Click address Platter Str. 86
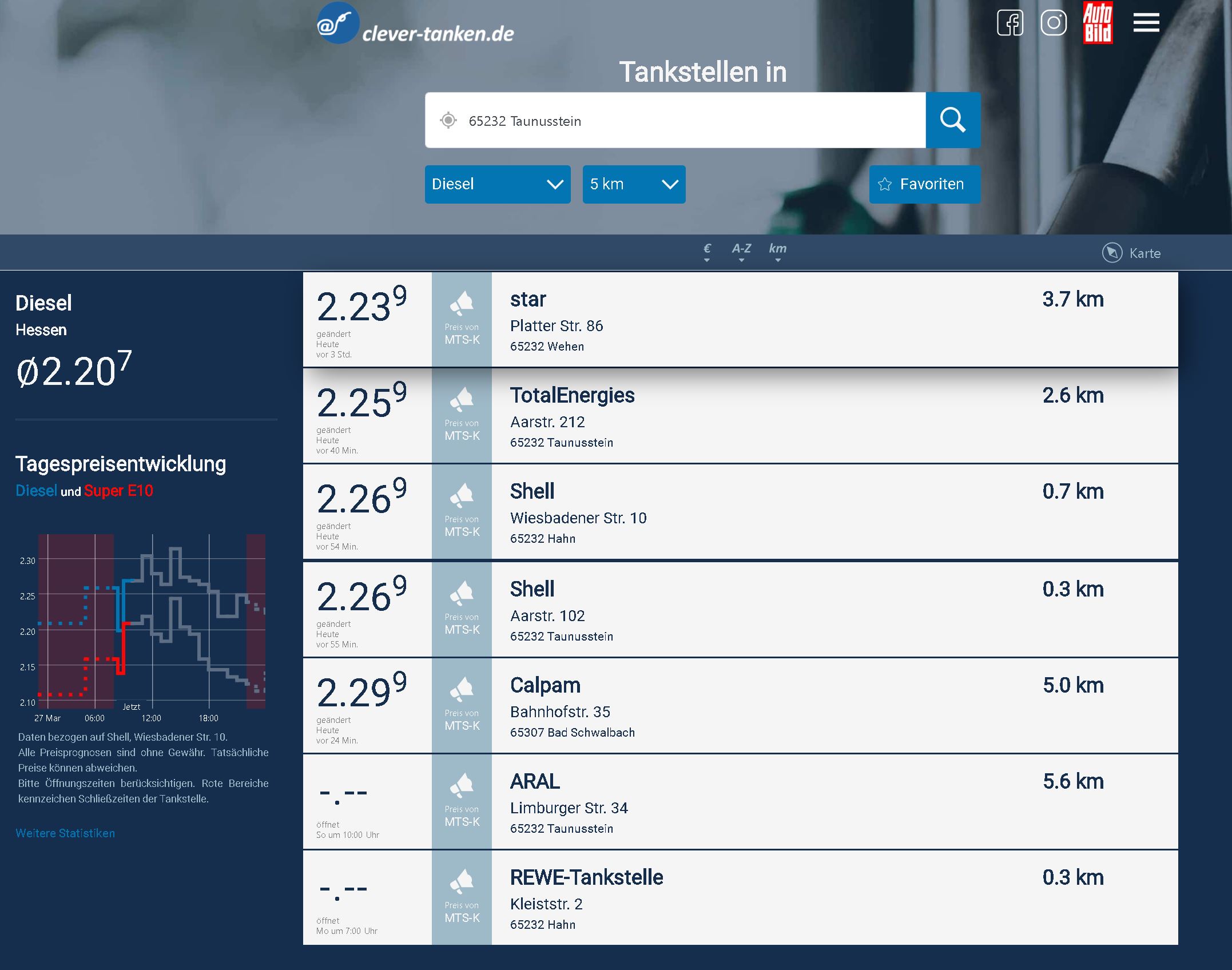This screenshot has width=1232, height=970. coord(557,326)
